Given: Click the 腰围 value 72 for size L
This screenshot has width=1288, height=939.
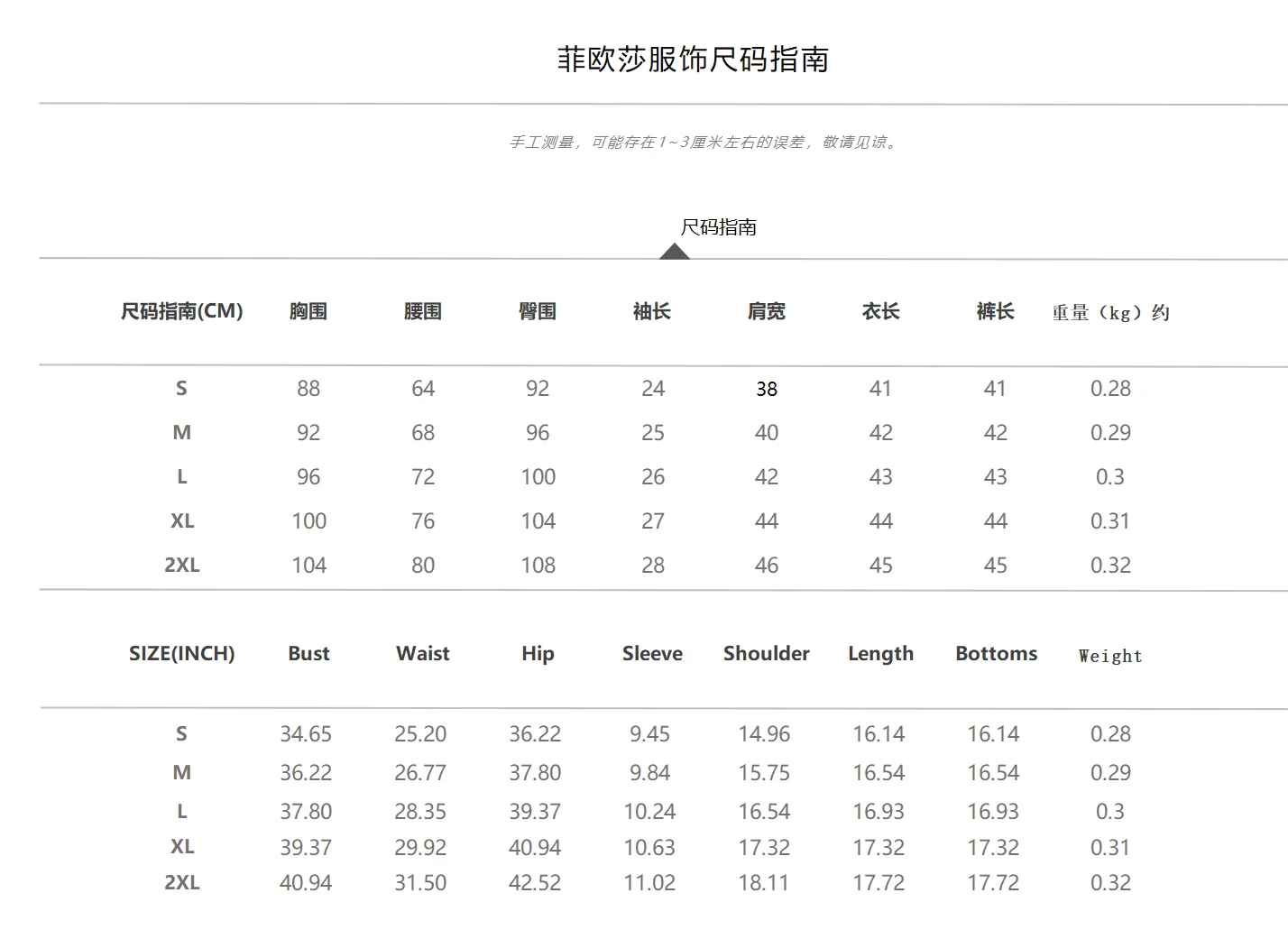Looking at the screenshot, I should point(423,477).
